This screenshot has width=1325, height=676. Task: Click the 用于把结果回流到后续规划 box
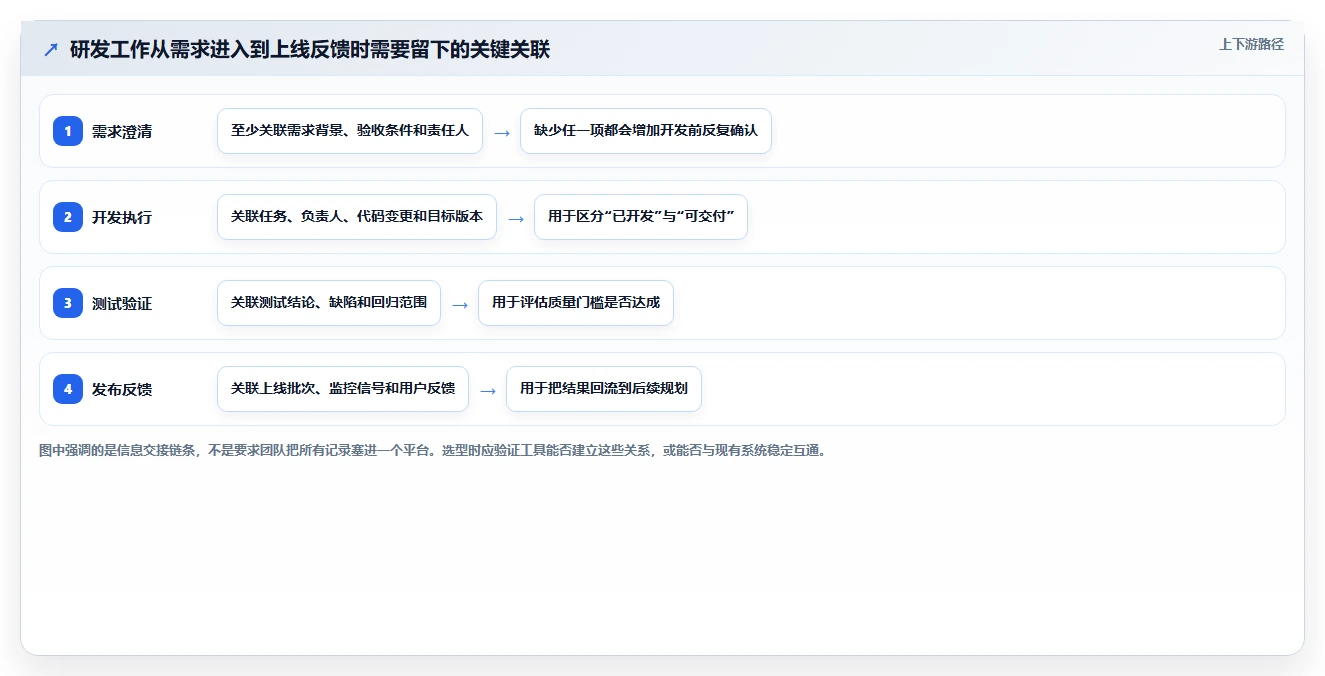[604, 389]
